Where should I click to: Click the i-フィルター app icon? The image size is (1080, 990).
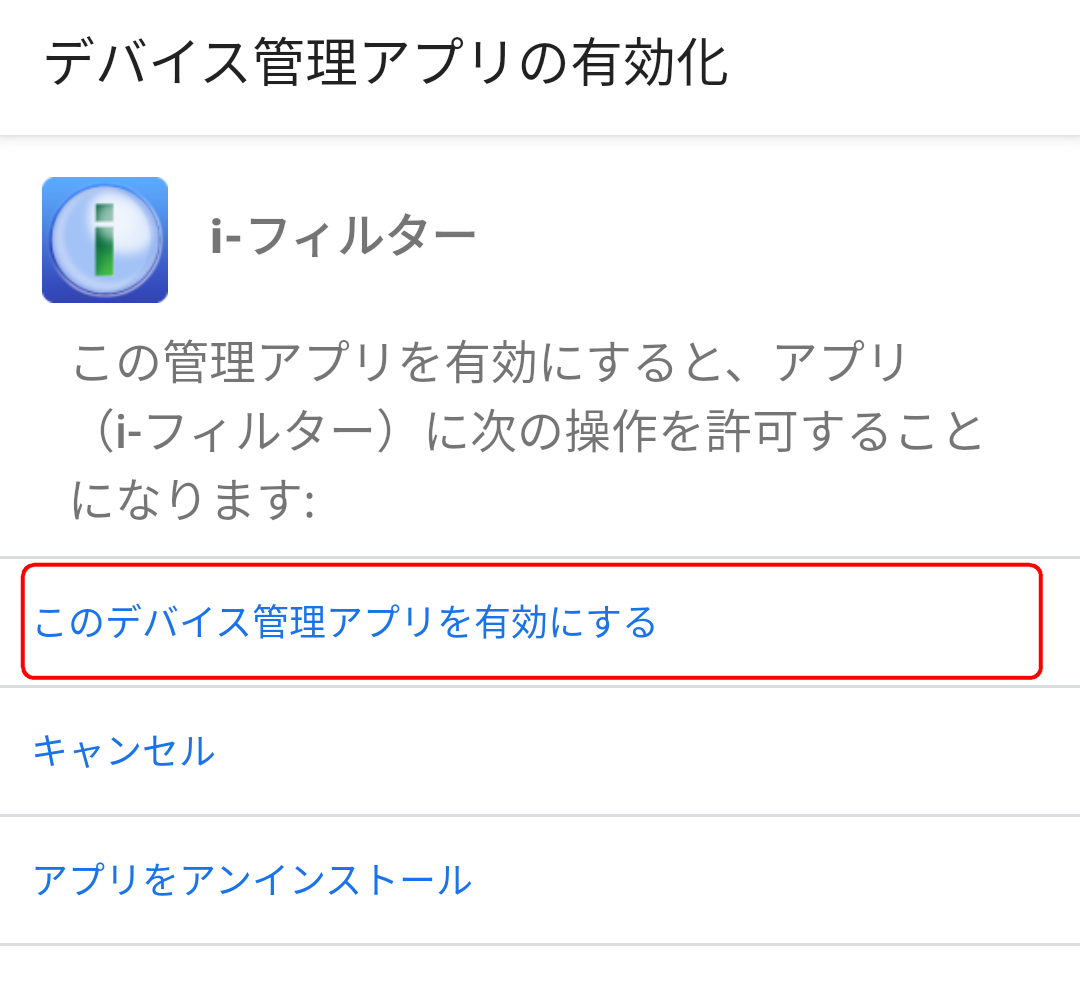click(x=105, y=240)
